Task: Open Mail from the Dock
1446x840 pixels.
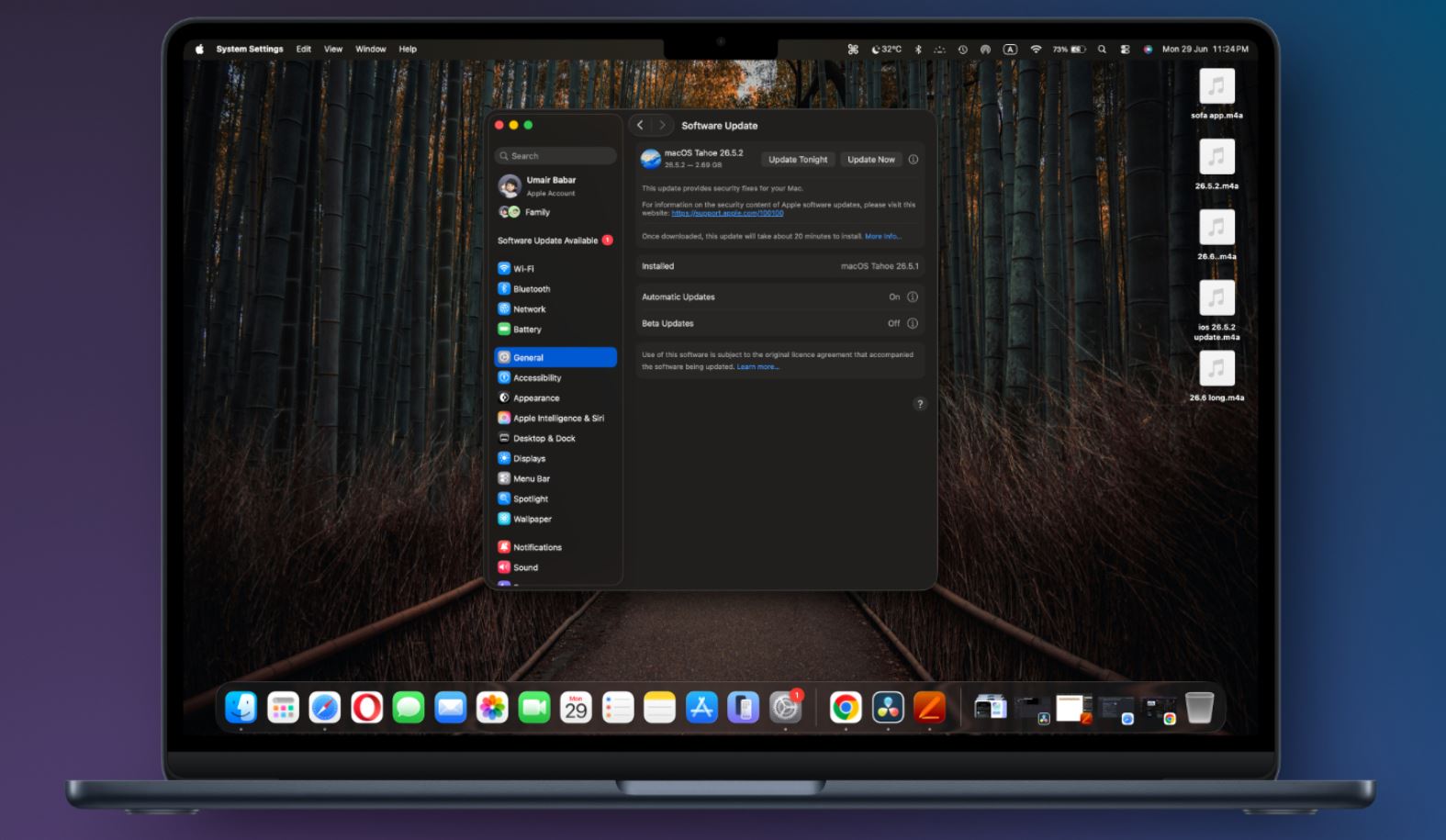Action: click(x=450, y=707)
